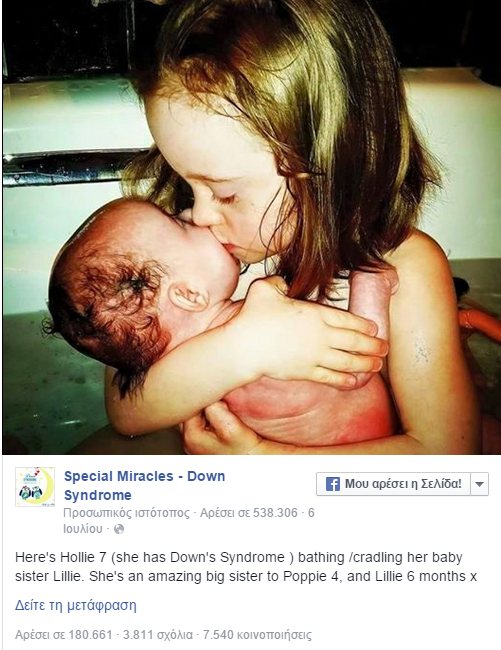This screenshot has height=650, width=501.
Task: Open Special Miracles - Down Syndrome page link
Action: pos(144,485)
